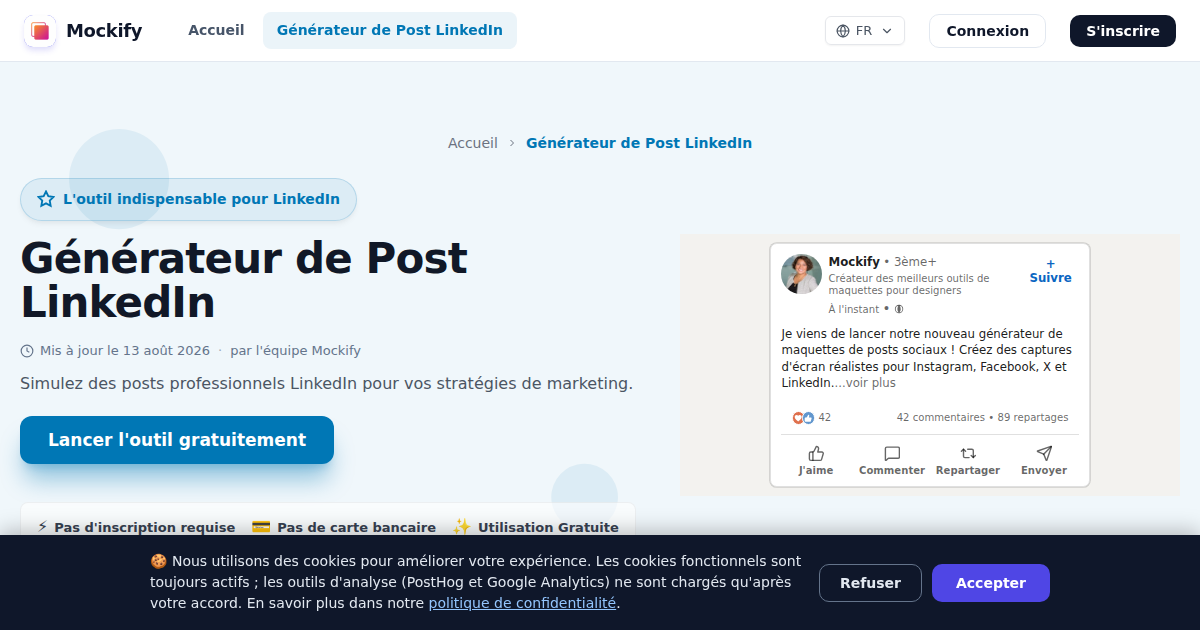This screenshot has width=1200, height=630.
Task: Expand the post with ...voir plus
Action: point(865,383)
